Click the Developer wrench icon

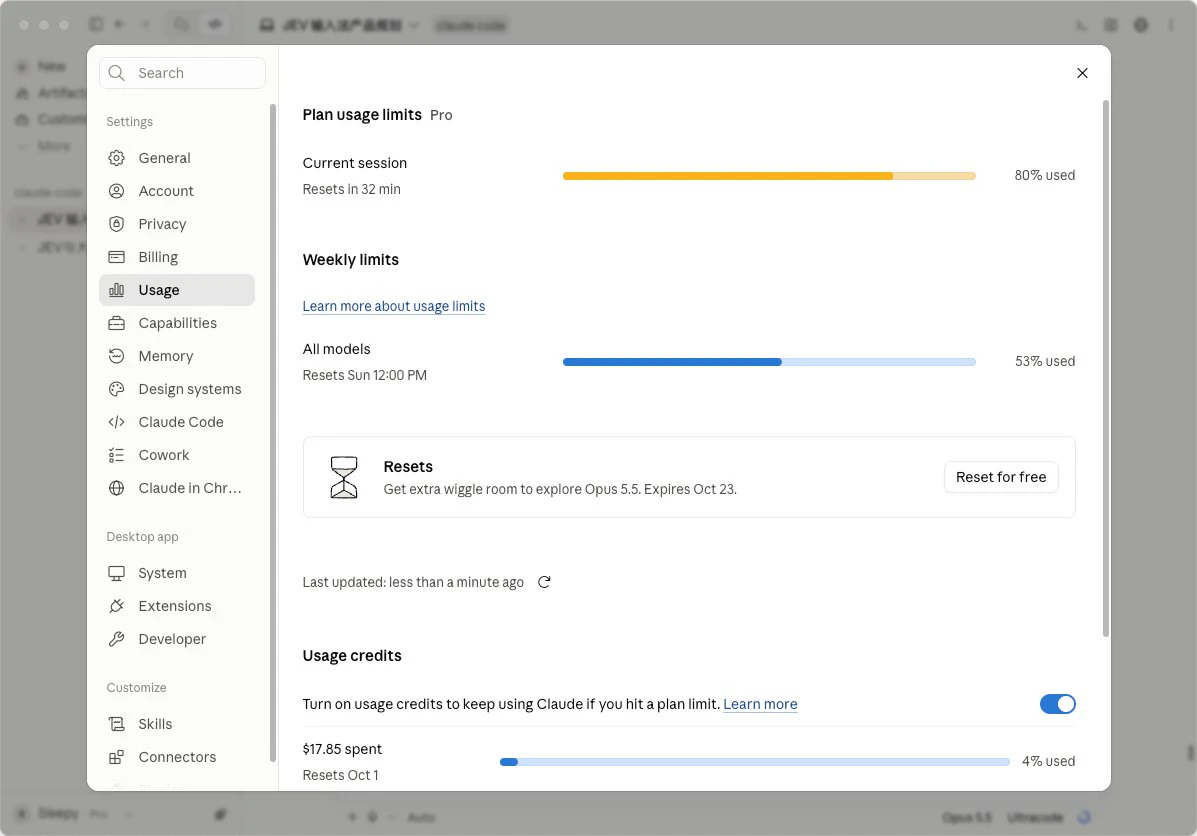tap(116, 639)
